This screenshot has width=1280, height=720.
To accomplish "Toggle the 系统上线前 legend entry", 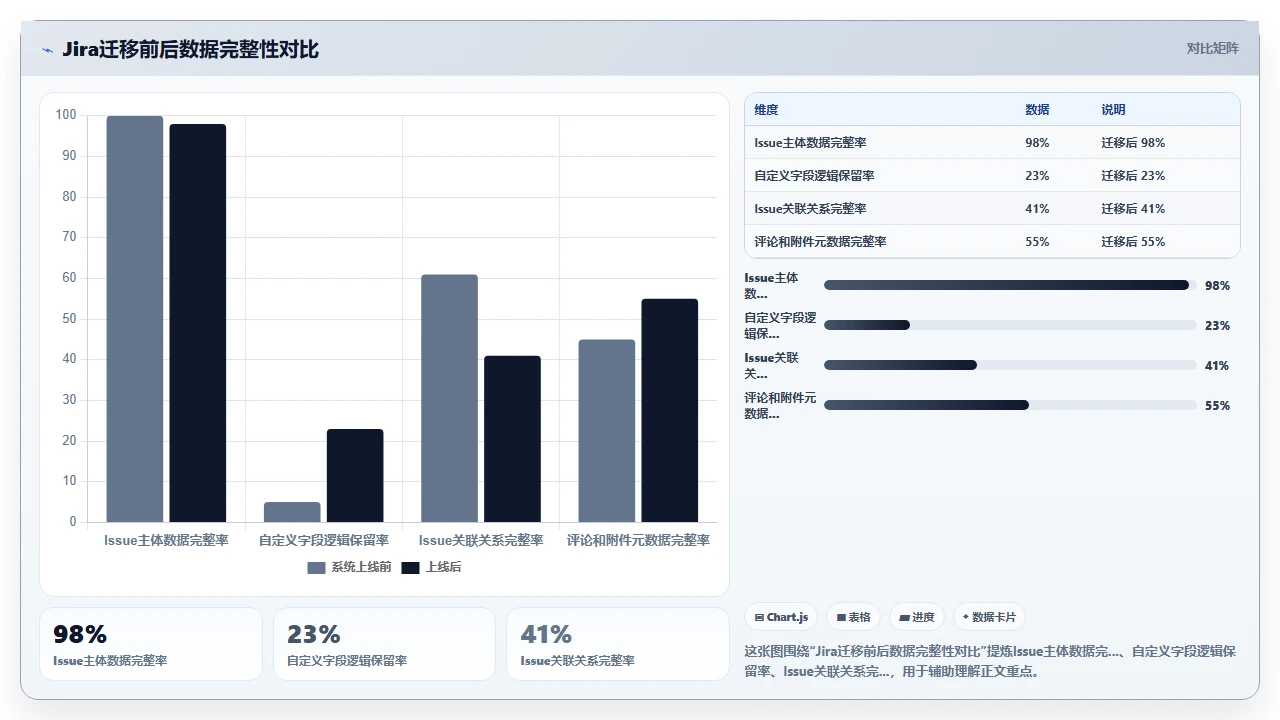I will (349, 567).
